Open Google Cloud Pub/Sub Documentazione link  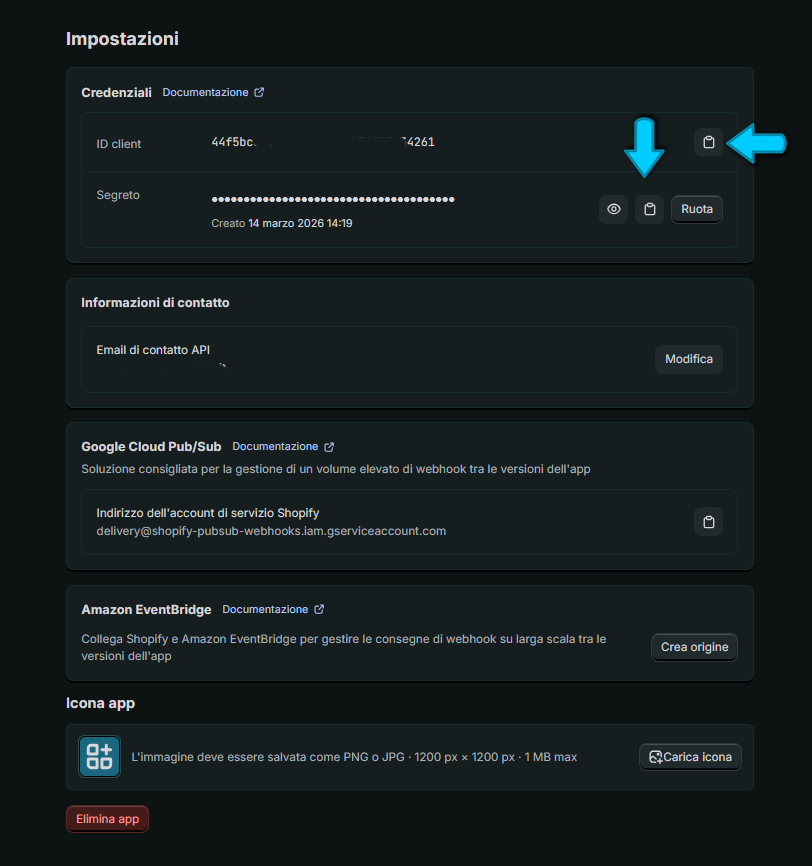[x=275, y=446]
